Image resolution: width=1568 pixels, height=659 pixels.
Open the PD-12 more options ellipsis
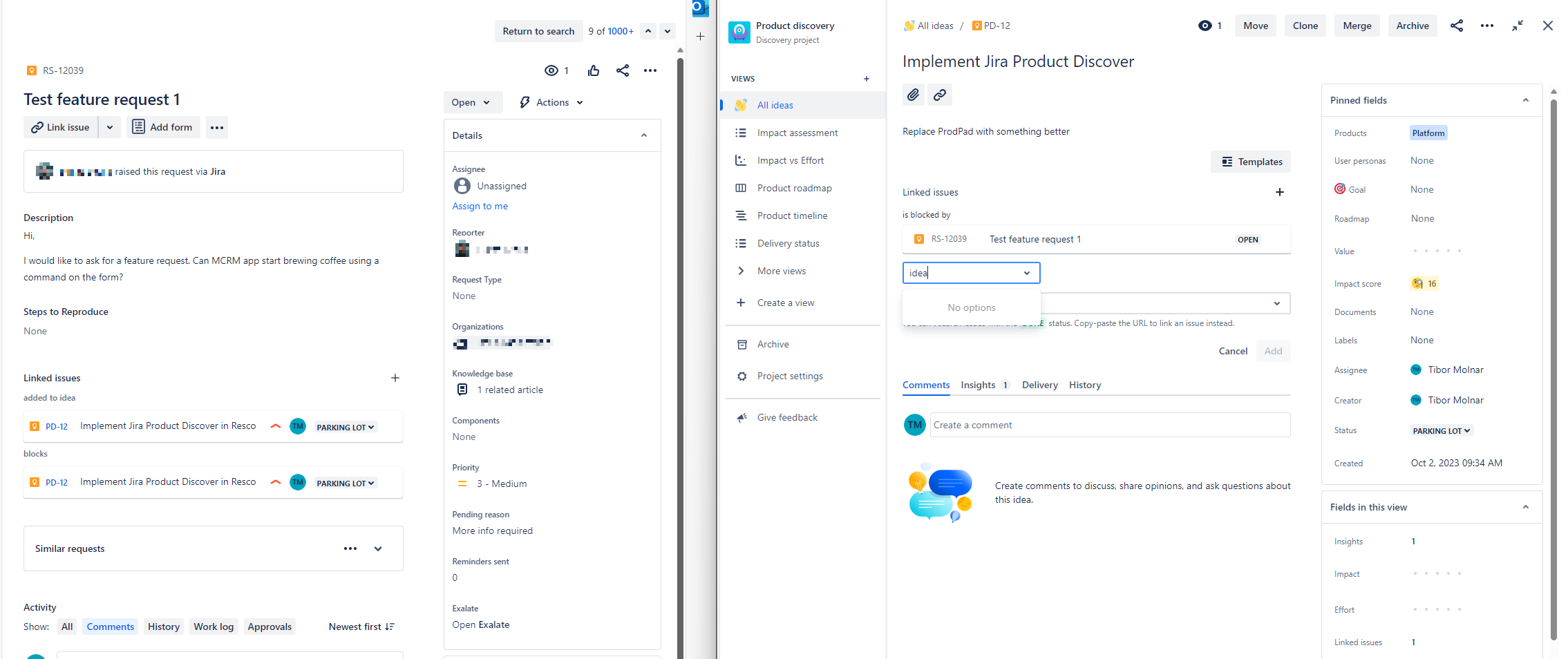pyautogui.click(x=1487, y=26)
